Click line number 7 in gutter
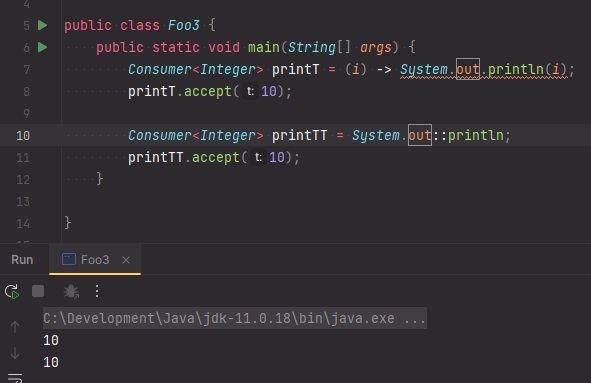This screenshot has height=383, width=591. [26, 69]
